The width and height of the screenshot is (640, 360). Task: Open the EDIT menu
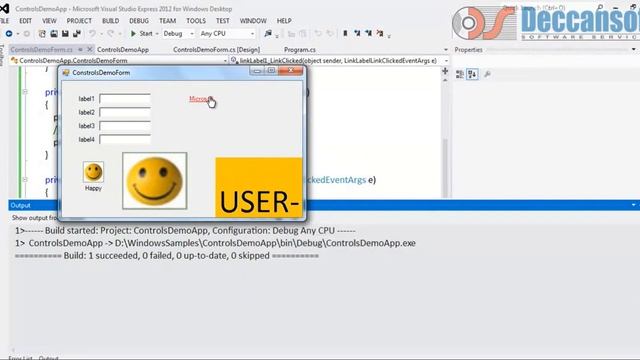[25, 20]
